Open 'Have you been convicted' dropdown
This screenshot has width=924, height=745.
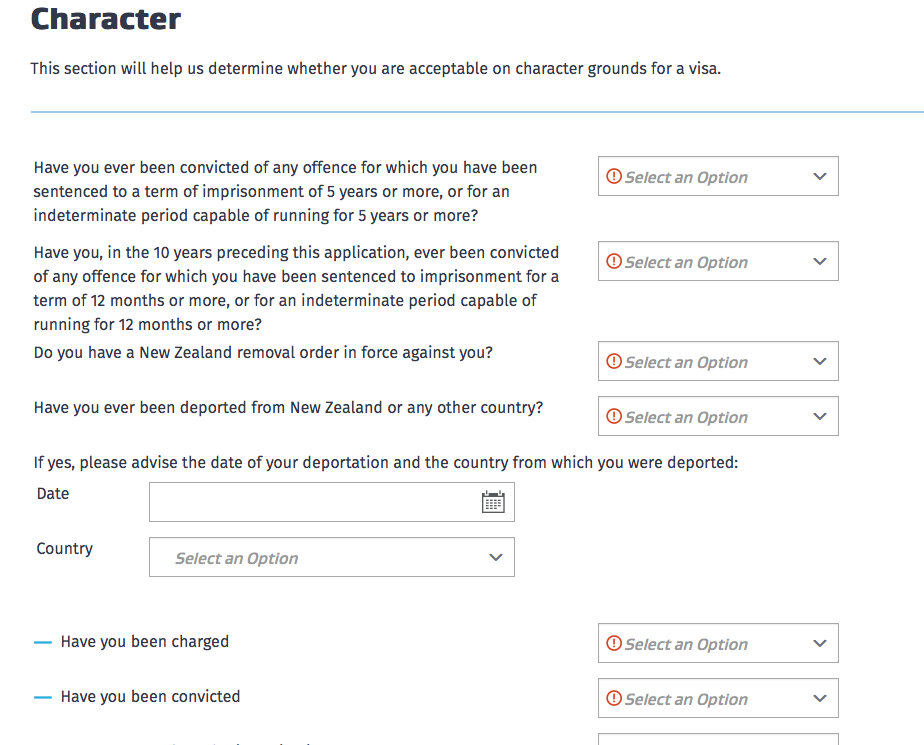(718, 698)
